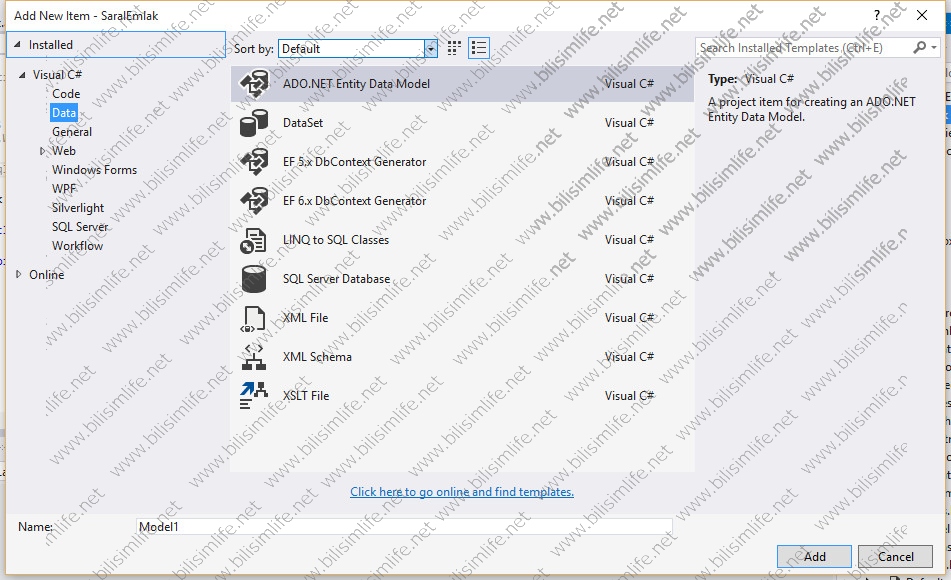Open search options dropdown arrow
This screenshot has width=951, height=580.
(934, 47)
